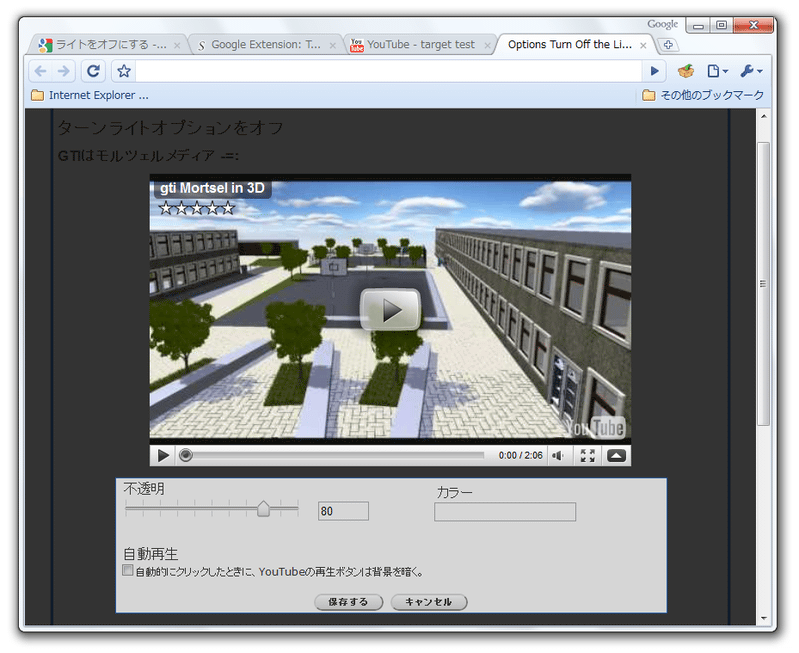Viewport: 799px width, 653px height.
Task: Click the キャンセル cancel button
Action: (x=429, y=602)
